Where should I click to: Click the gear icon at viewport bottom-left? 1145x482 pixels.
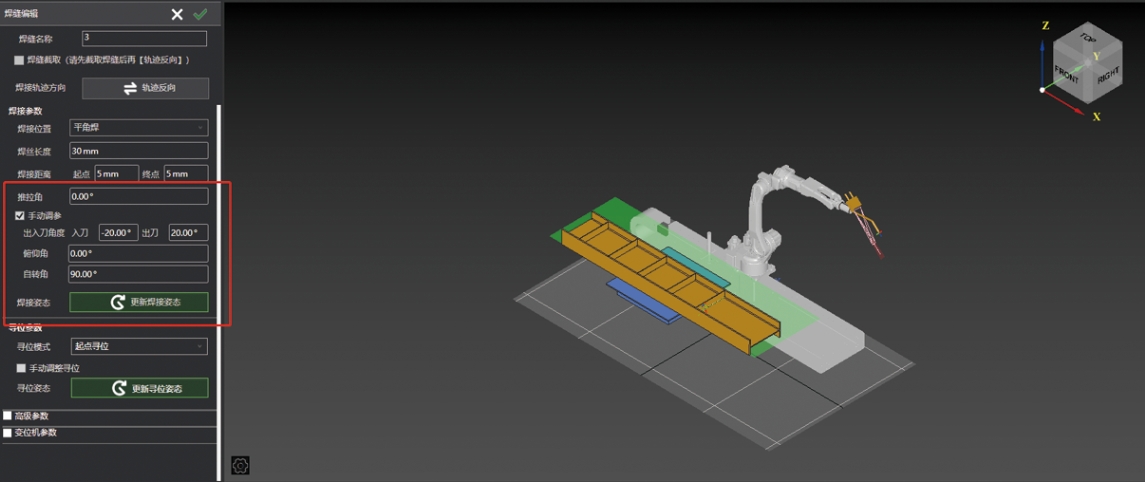tap(240, 465)
